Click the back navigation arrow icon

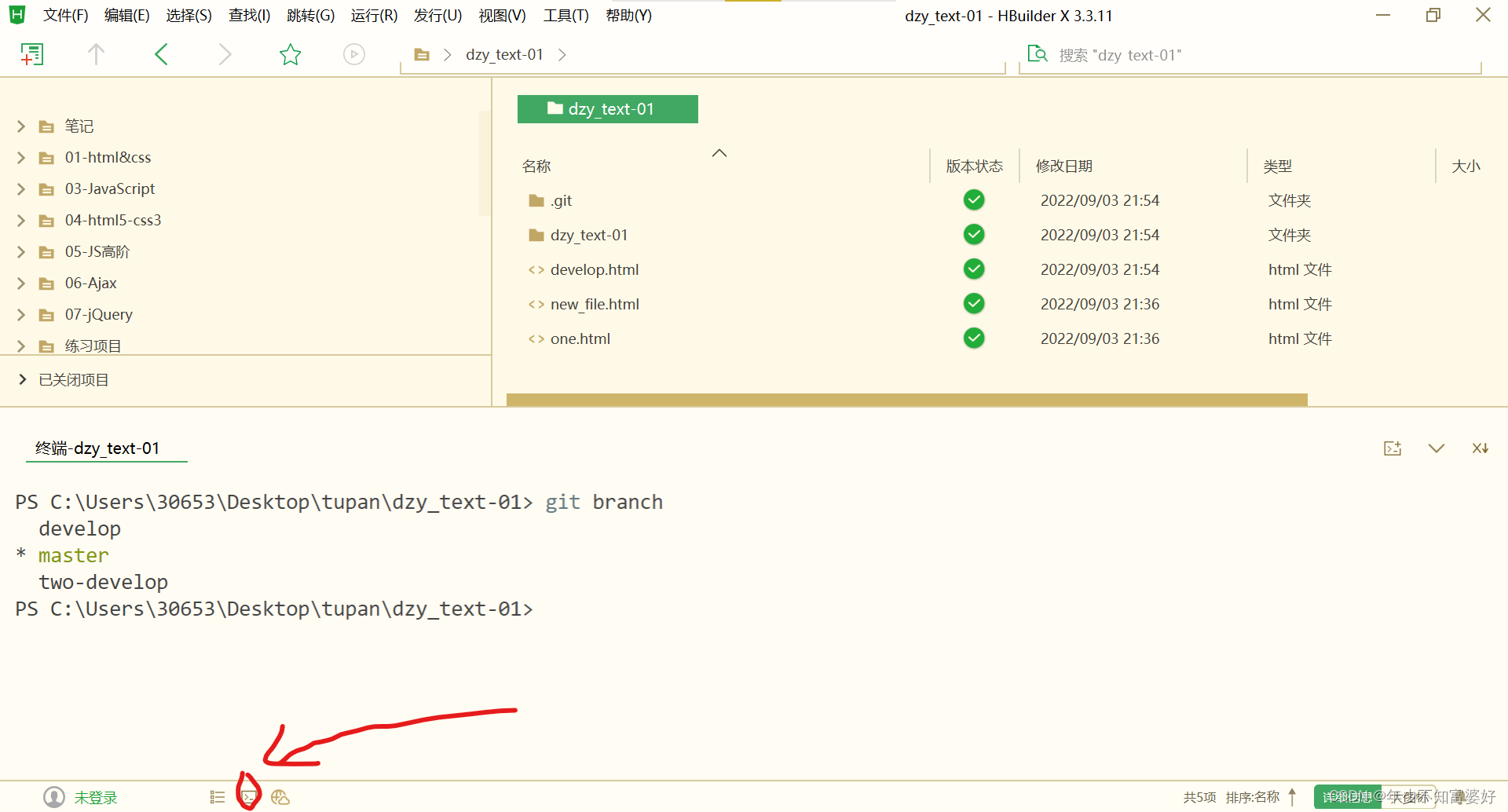(160, 54)
